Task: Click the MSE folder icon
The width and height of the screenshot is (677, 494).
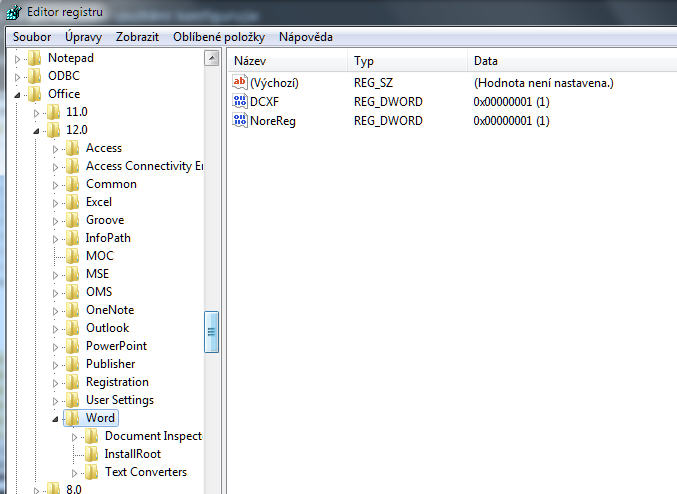Action: (x=73, y=274)
